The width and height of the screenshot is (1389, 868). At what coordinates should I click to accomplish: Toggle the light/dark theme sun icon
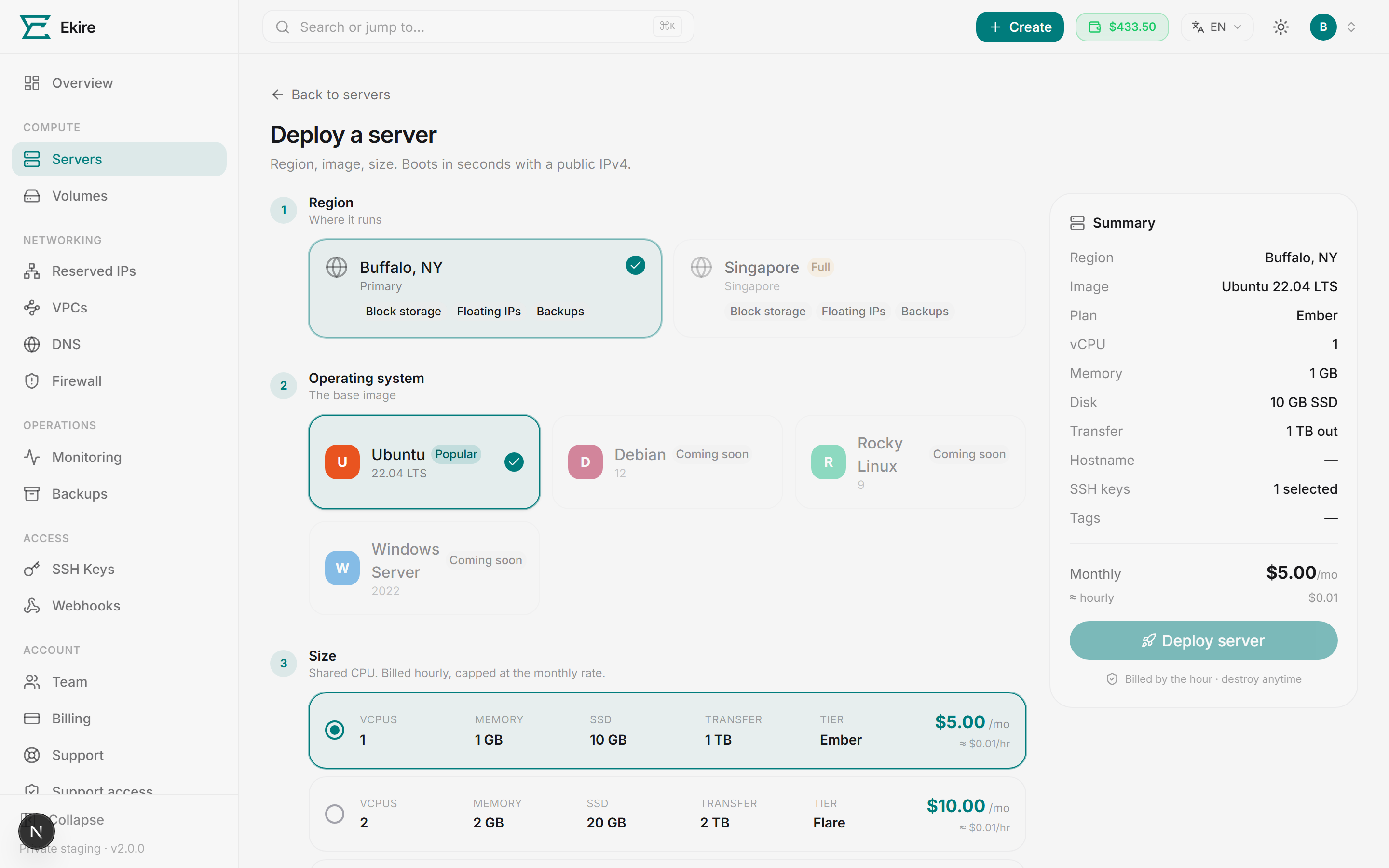tap(1280, 27)
